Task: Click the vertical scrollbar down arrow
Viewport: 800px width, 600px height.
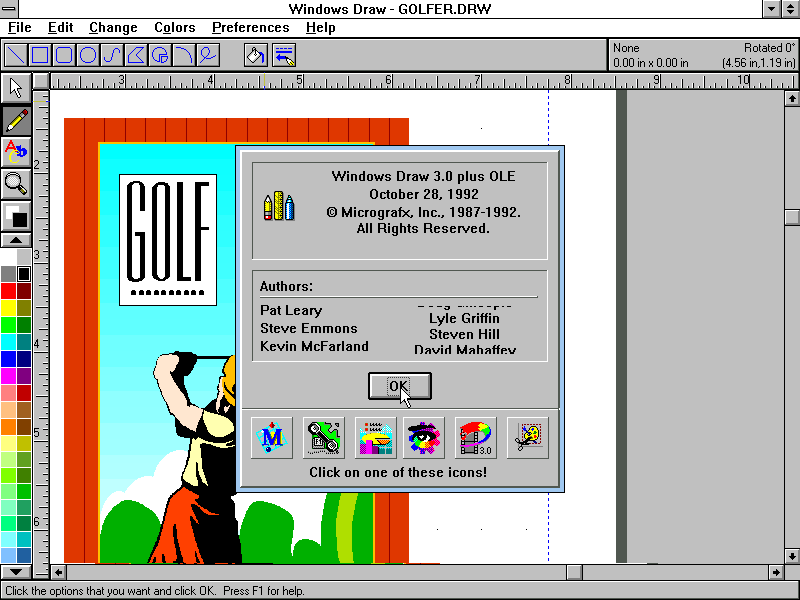Action: click(792, 556)
